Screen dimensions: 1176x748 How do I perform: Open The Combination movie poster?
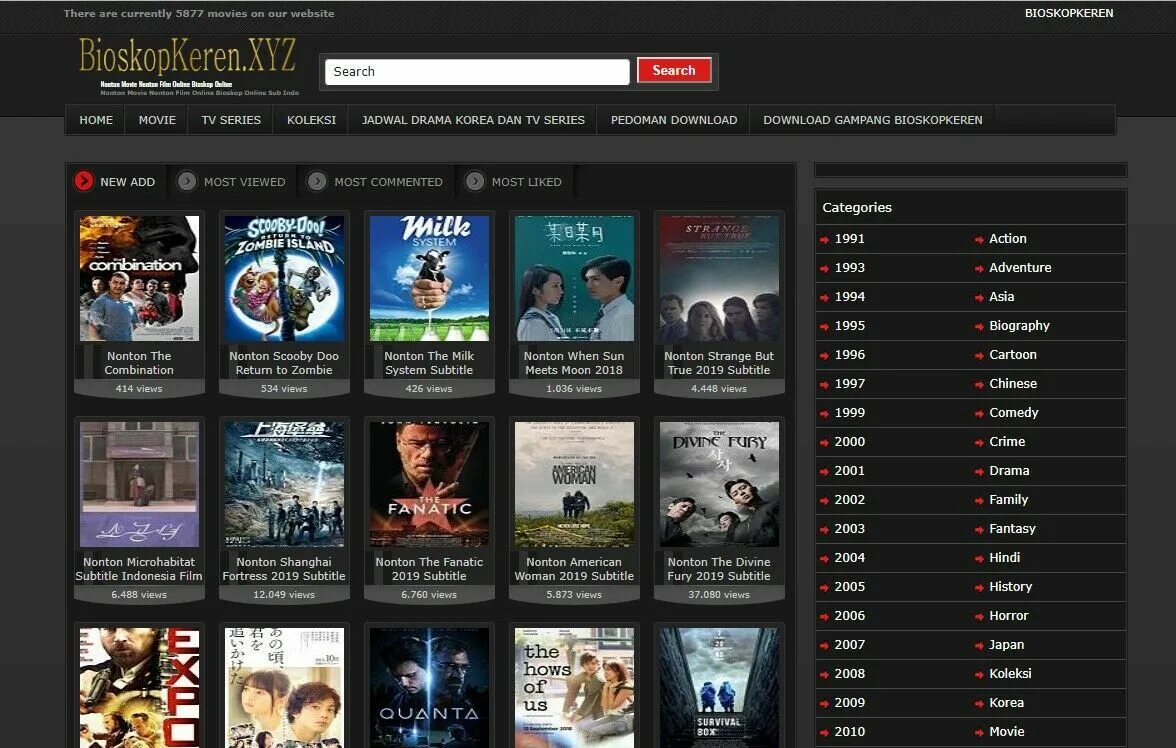click(140, 278)
